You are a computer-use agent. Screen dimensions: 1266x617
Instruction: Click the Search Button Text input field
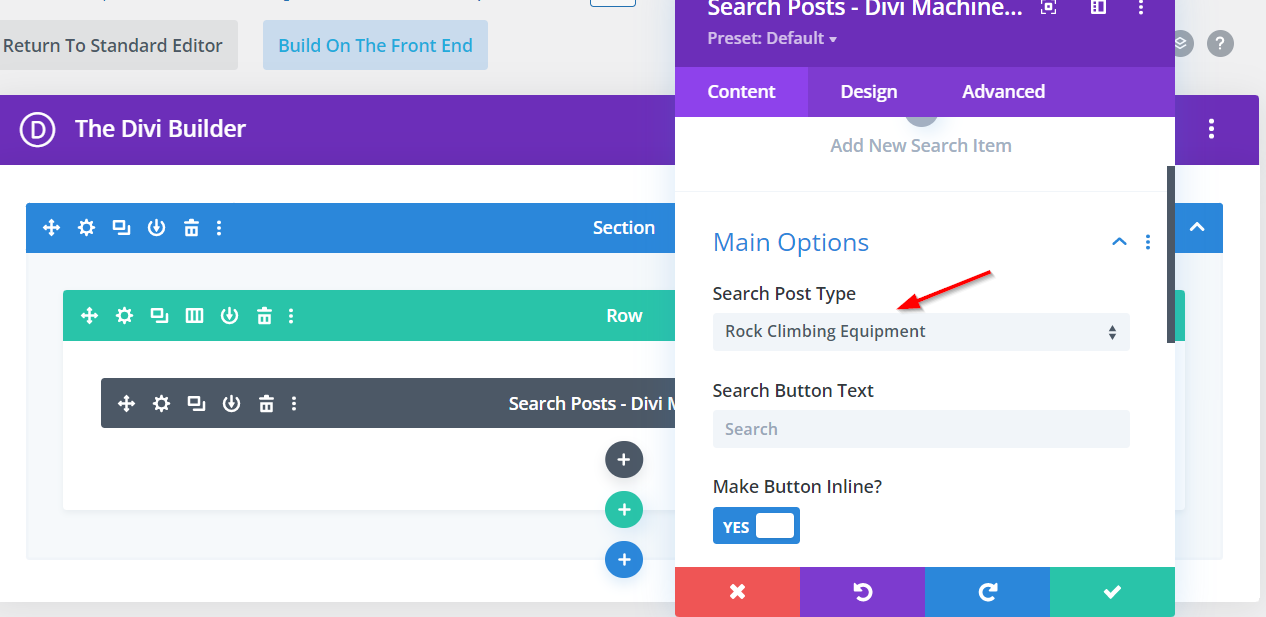point(920,429)
